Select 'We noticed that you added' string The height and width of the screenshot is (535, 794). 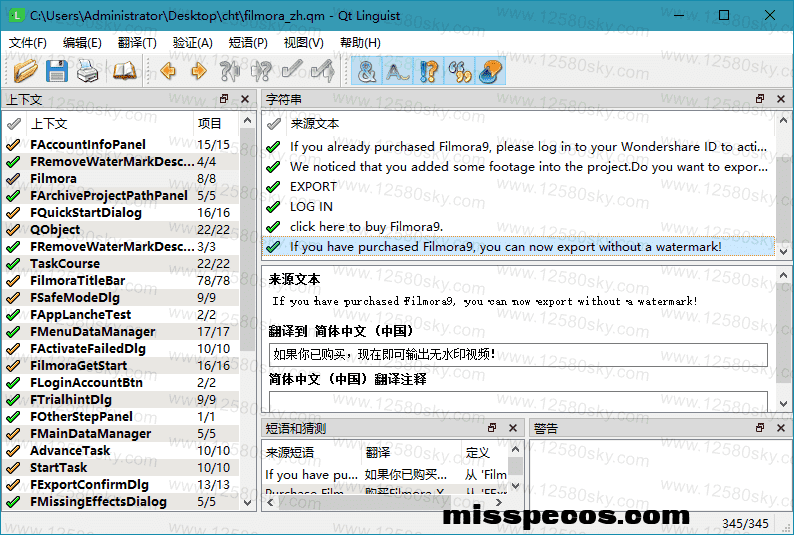point(519,167)
